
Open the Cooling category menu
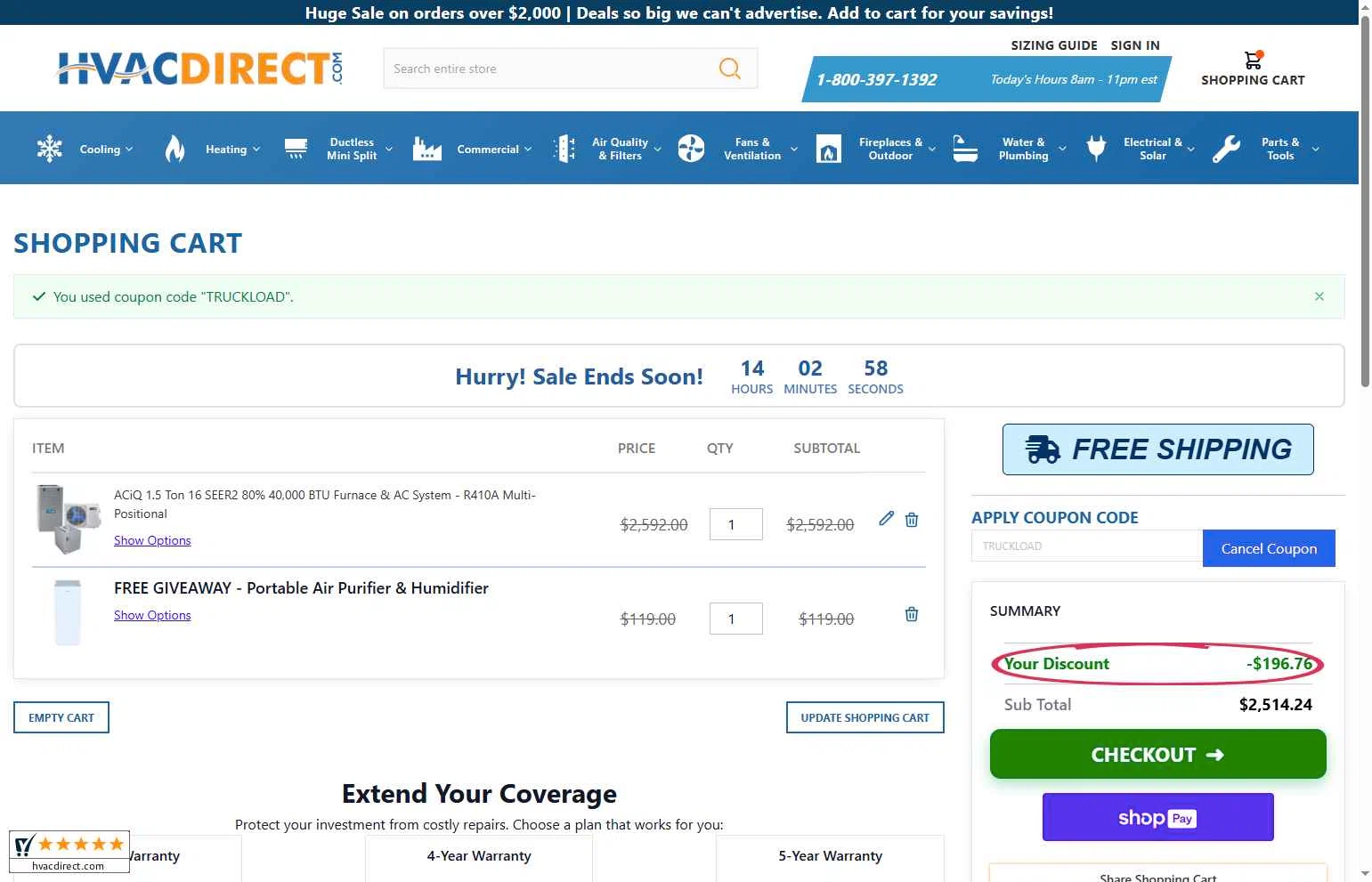point(100,150)
